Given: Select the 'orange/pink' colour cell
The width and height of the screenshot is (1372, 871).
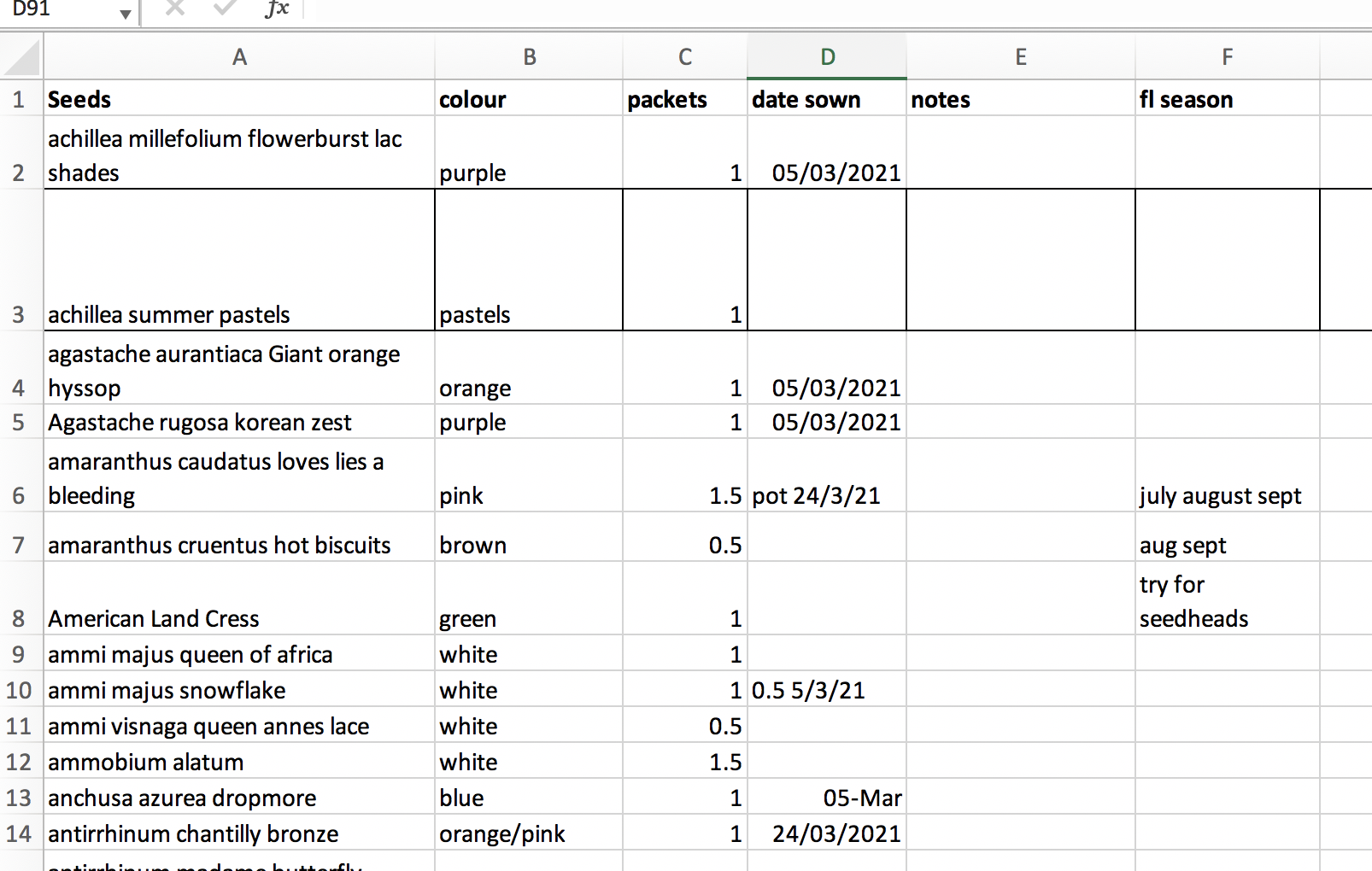Looking at the screenshot, I should tap(529, 833).
